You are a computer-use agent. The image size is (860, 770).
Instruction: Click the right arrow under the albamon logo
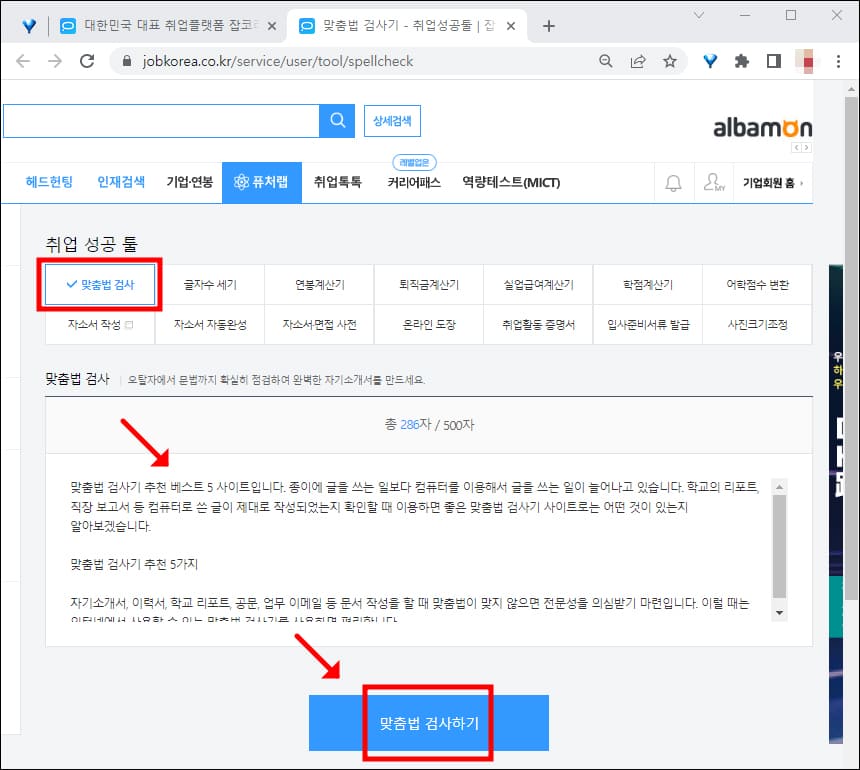[807, 145]
